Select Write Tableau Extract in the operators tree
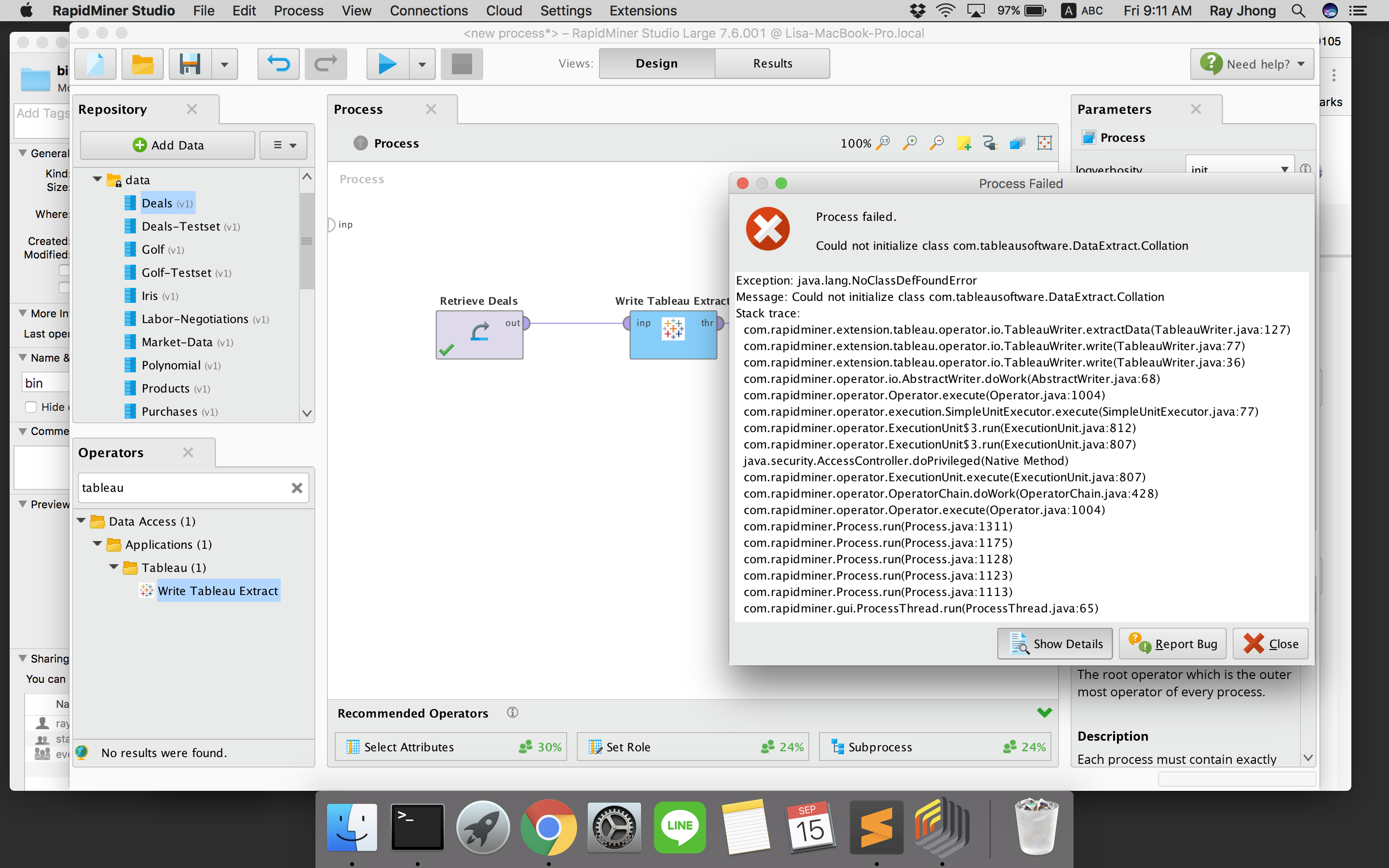 (x=218, y=591)
